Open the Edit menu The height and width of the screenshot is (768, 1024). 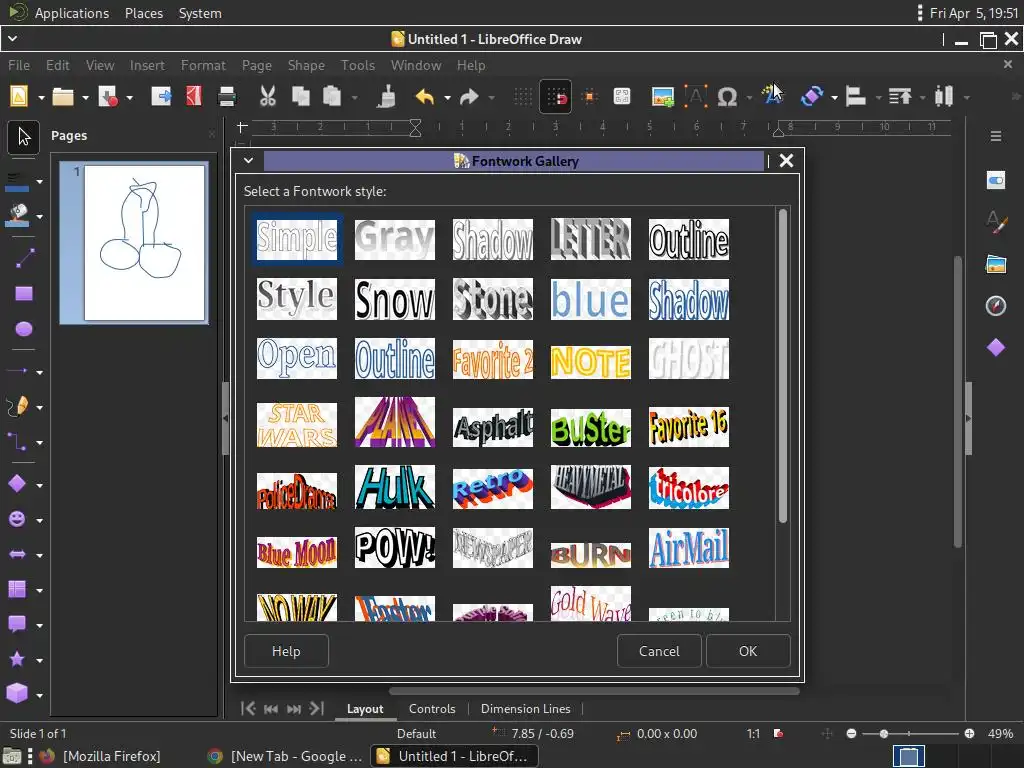(57, 65)
